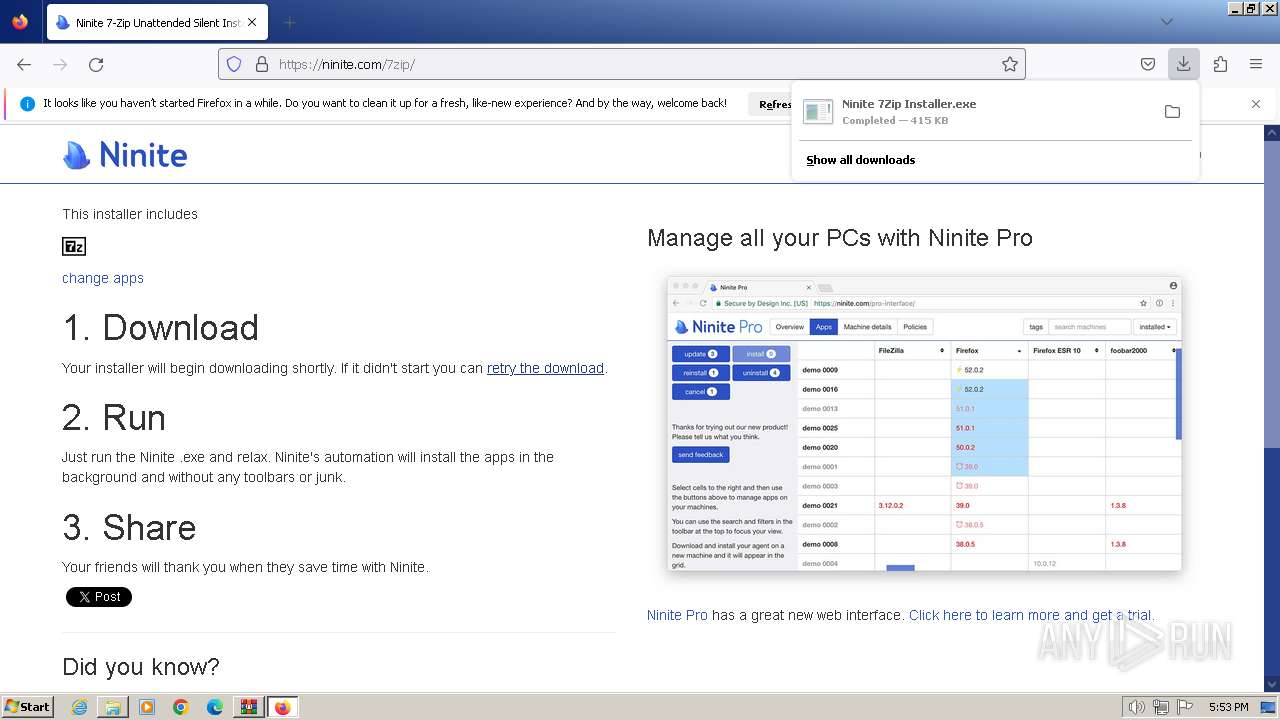Click the Ninite logo
The width and height of the screenshot is (1280, 720).
[x=125, y=155]
